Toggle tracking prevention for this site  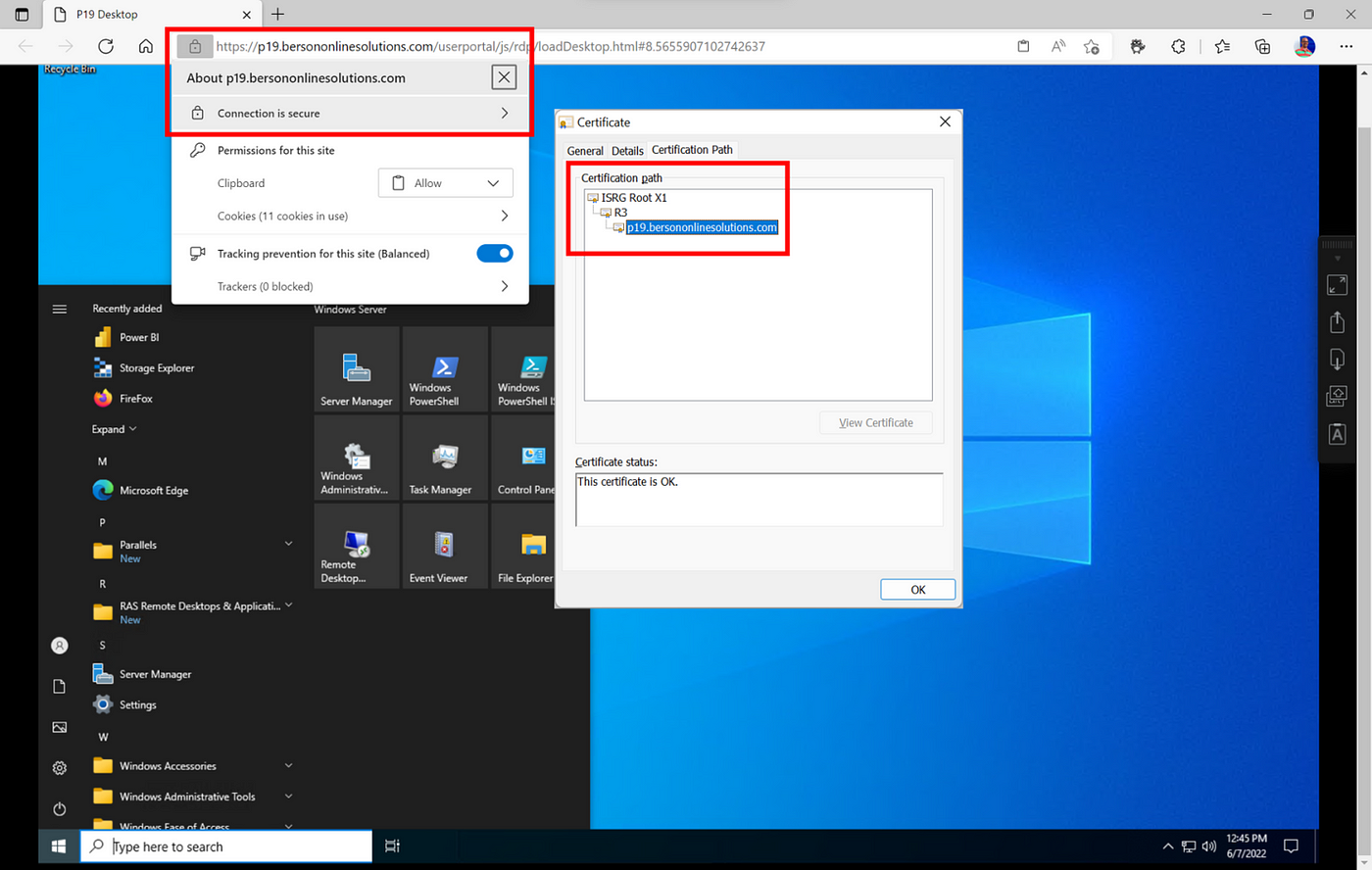coord(495,253)
